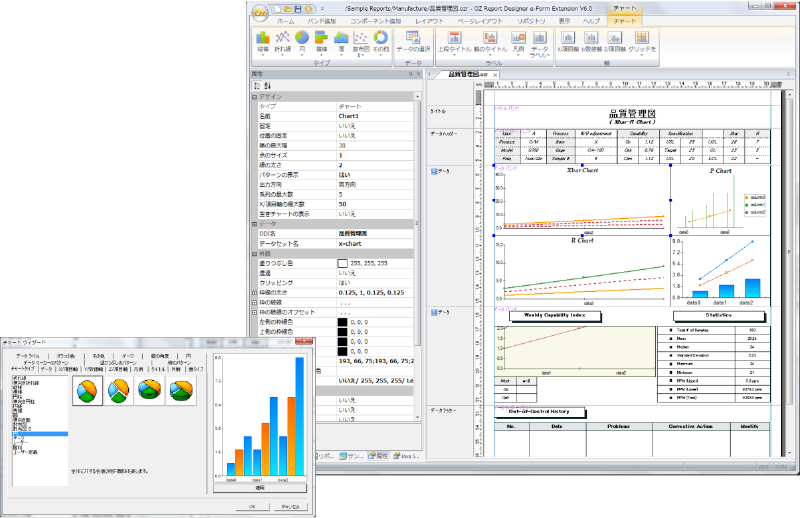Click the 塗りつぶし色 white color swatch
Viewport: 800px width, 518px height.
(342, 263)
